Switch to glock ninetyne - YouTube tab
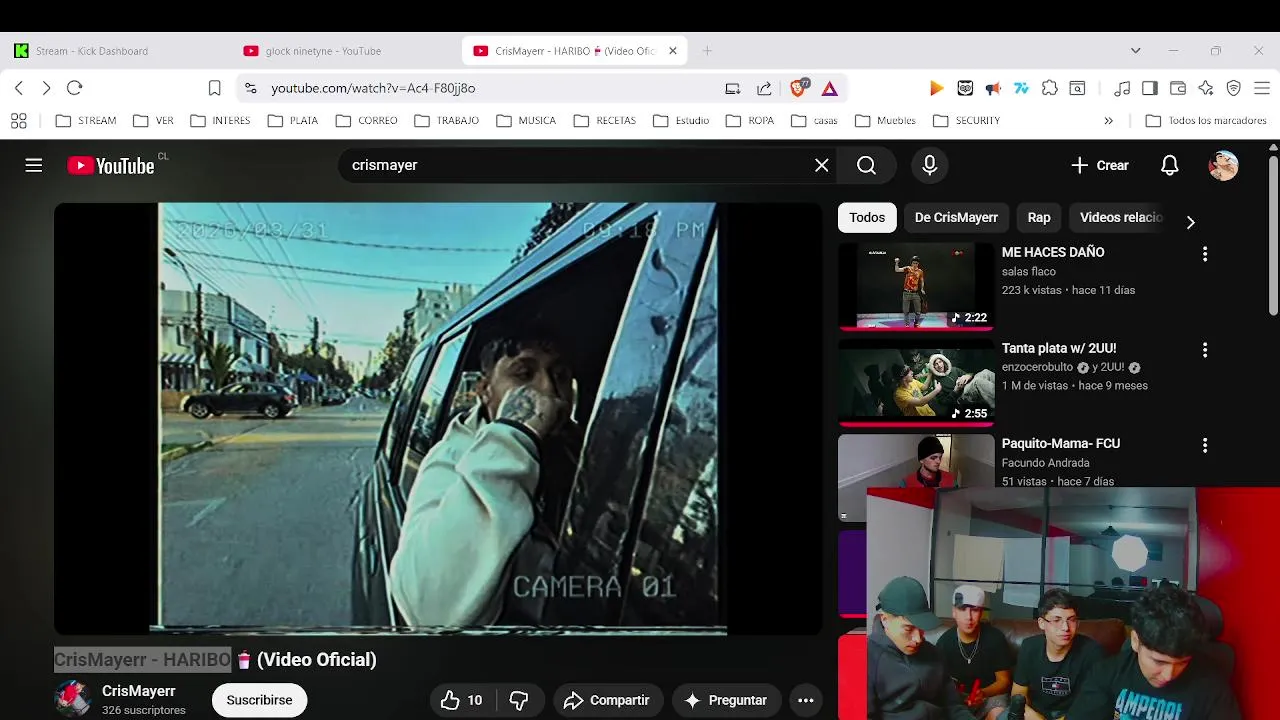 click(x=345, y=51)
